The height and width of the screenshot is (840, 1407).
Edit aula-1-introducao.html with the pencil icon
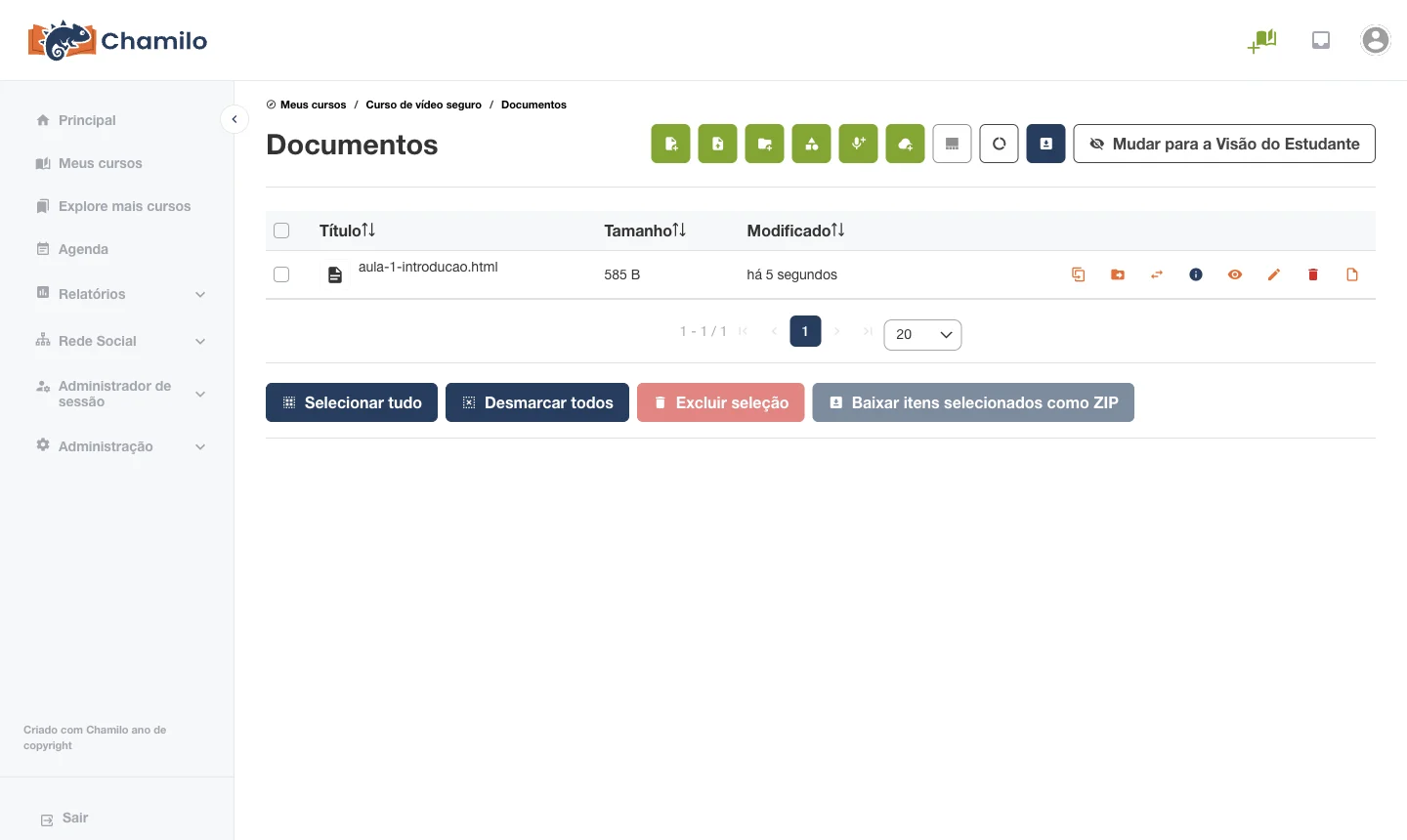[x=1274, y=274]
